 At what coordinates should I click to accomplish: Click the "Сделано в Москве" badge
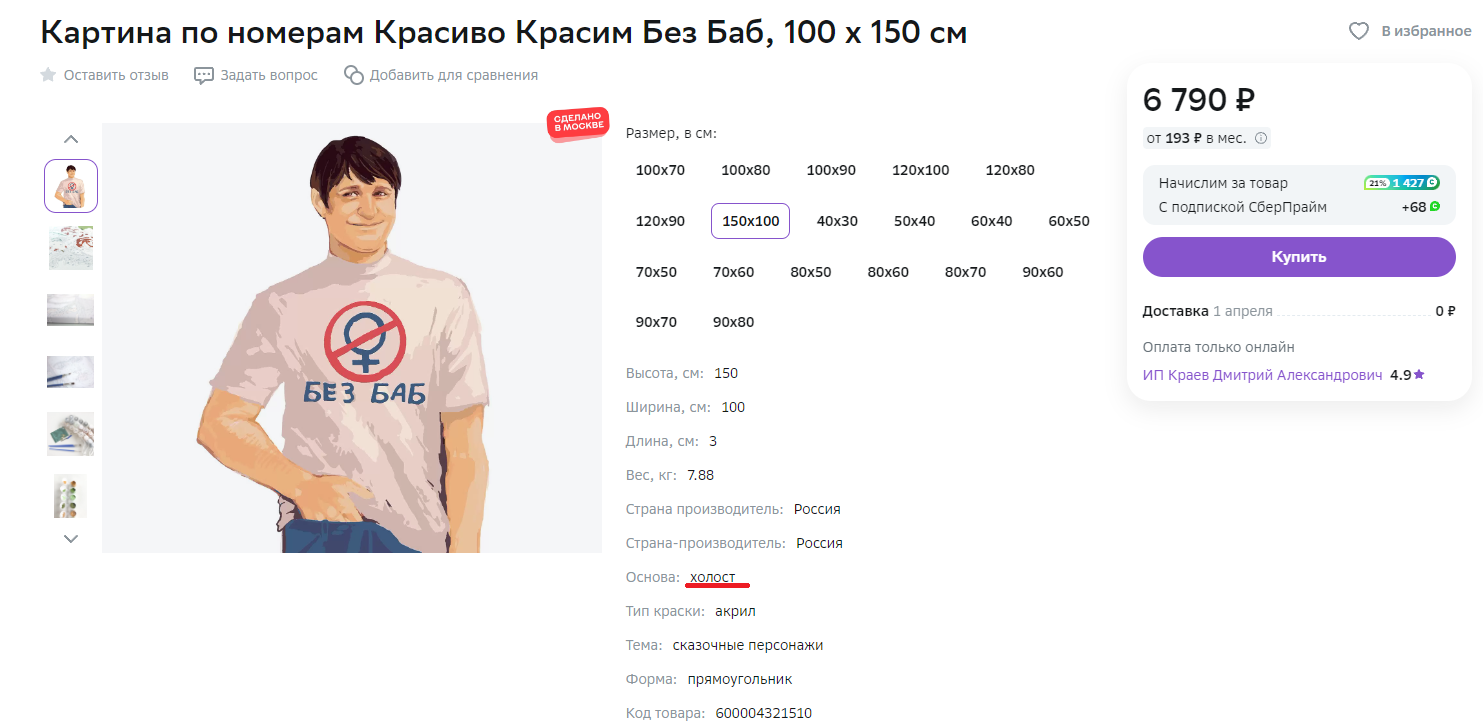[x=578, y=124]
